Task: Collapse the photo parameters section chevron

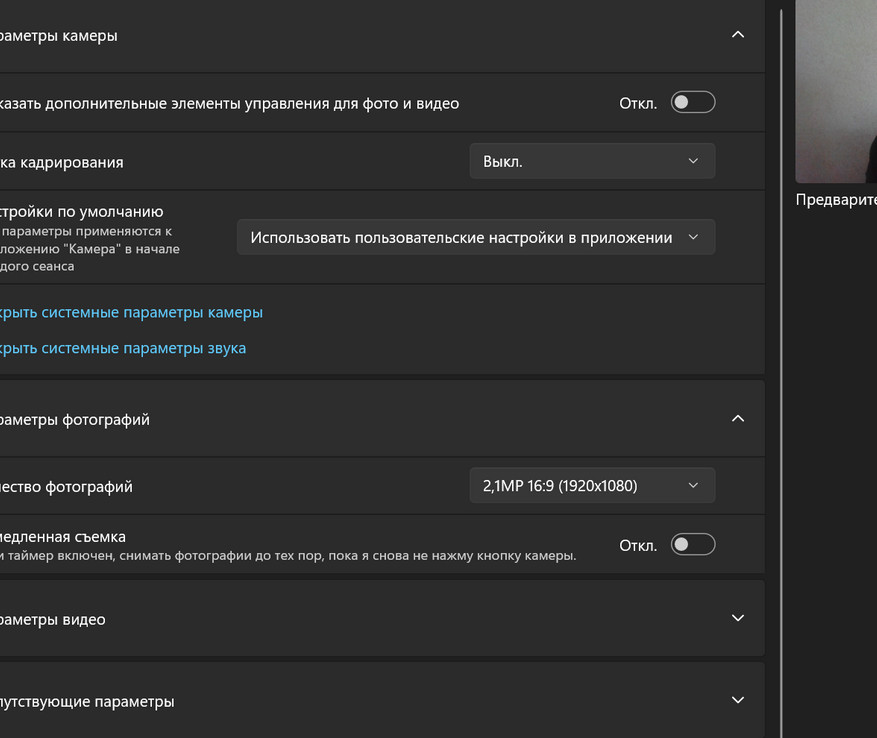Action: [x=738, y=419]
